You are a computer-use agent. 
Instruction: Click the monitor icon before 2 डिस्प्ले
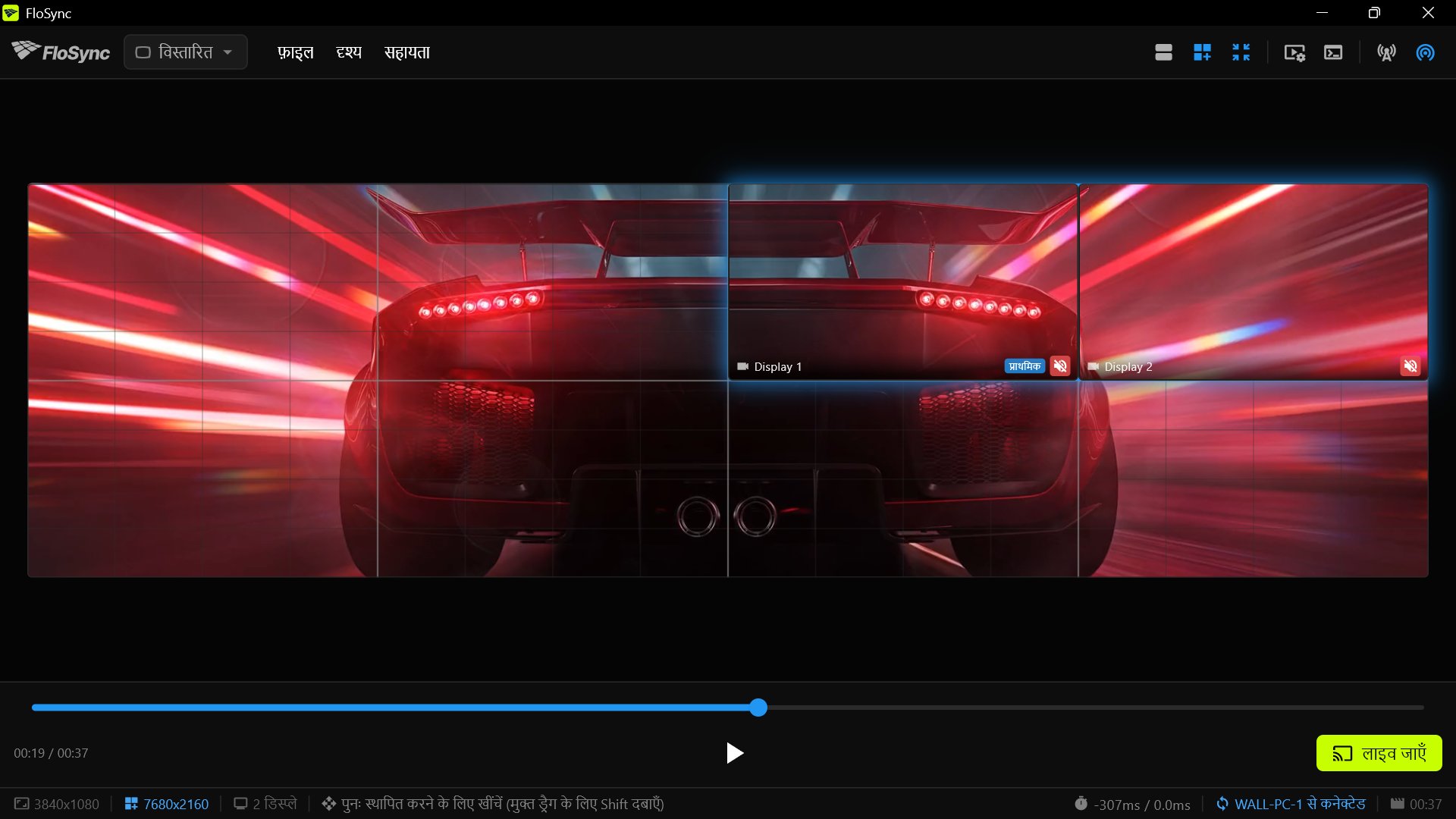[240, 804]
